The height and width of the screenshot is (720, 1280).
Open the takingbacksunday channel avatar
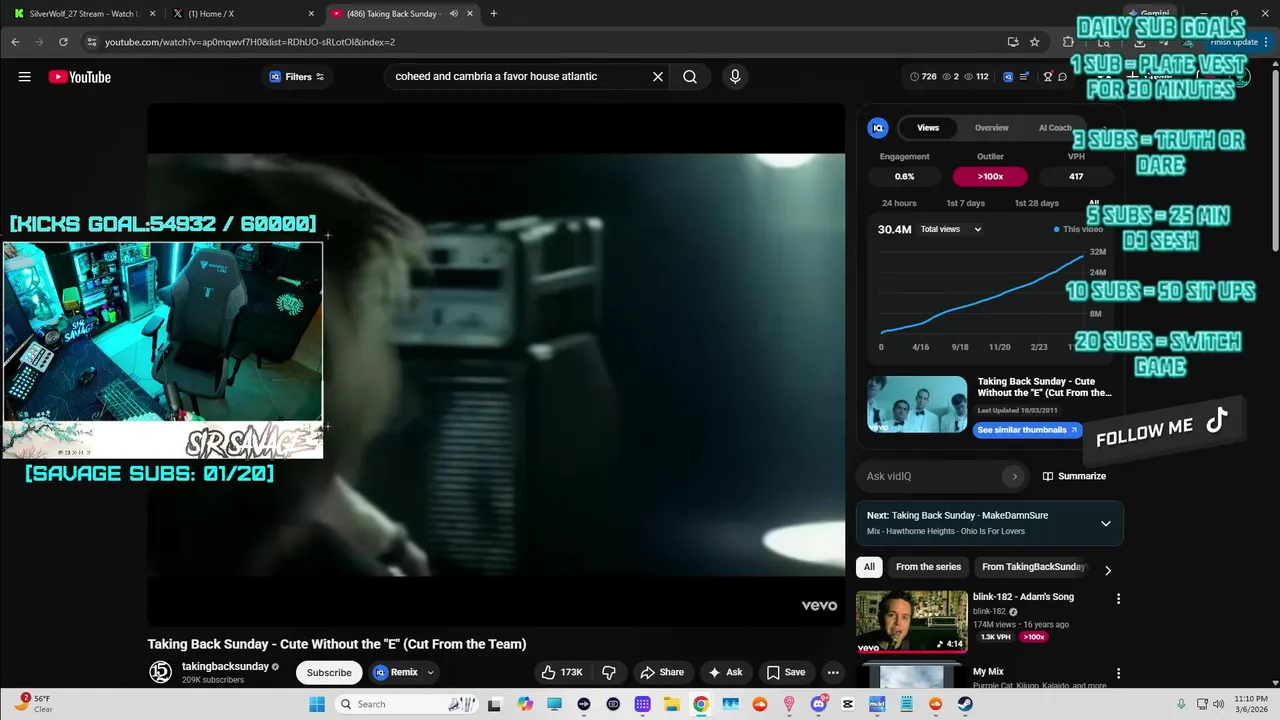(160, 672)
